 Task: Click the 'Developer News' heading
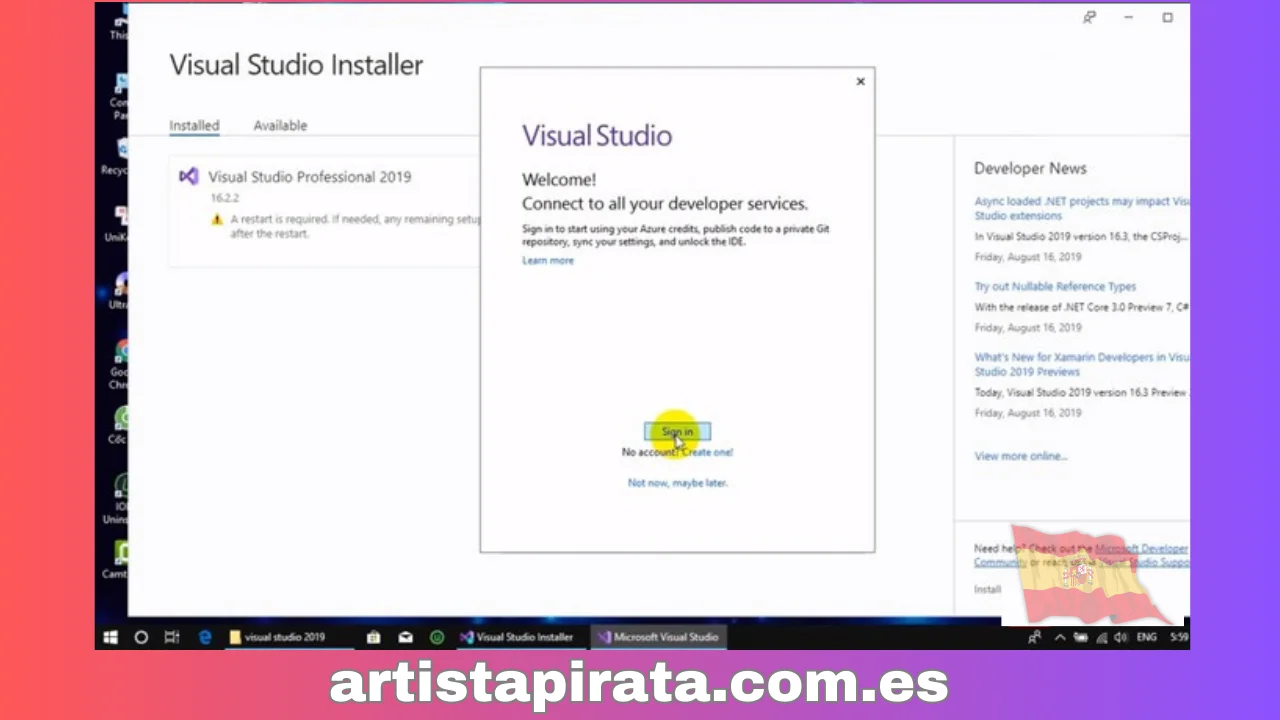(1030, 169)
